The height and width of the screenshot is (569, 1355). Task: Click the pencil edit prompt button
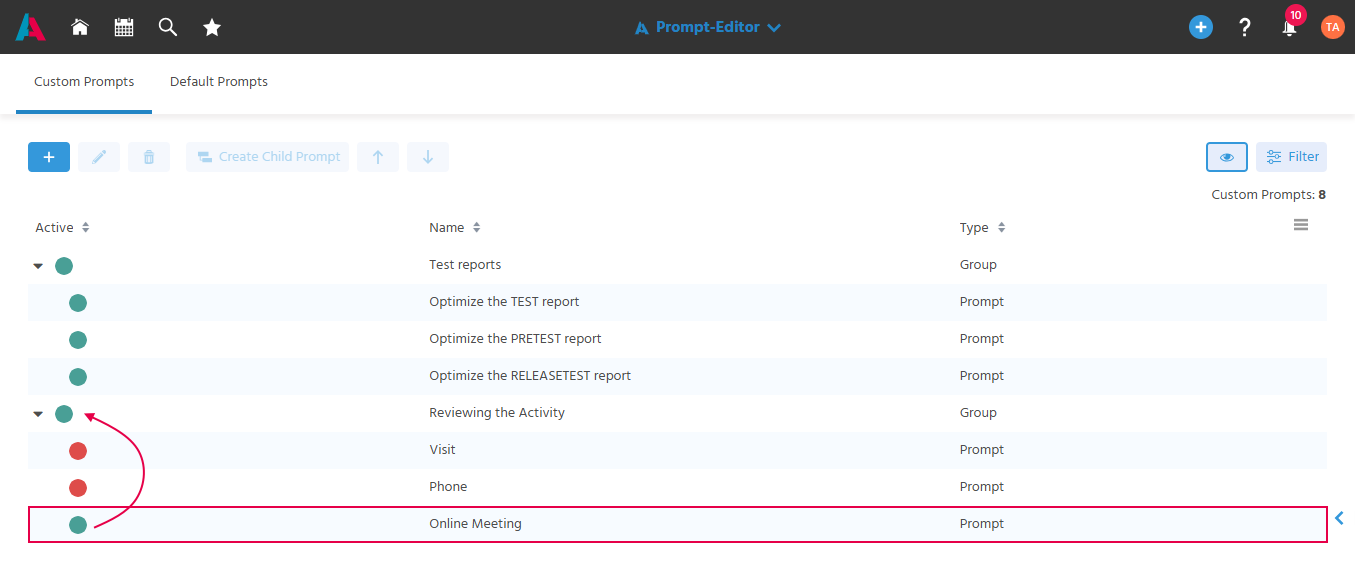pyautogui.click(x=99, y=157)
